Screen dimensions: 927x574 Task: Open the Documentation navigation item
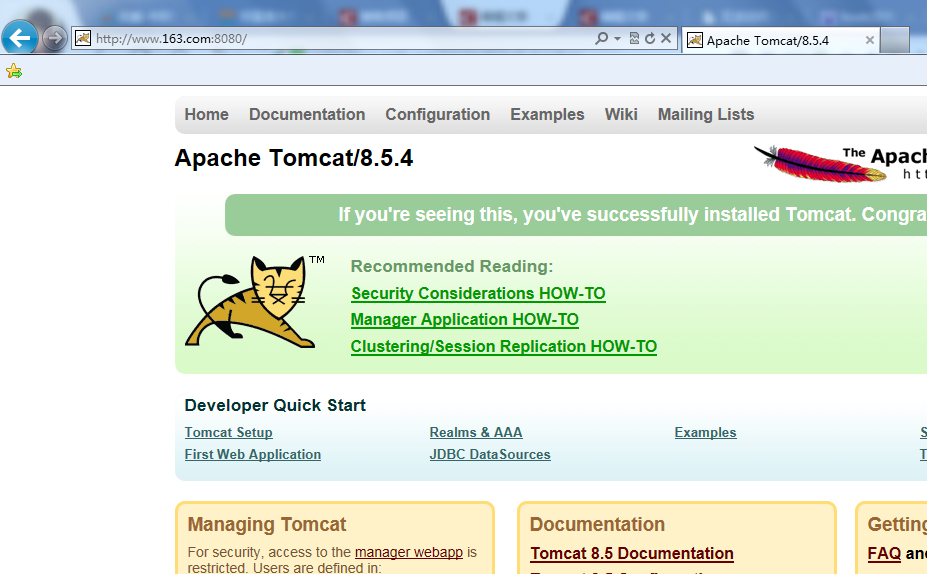point(307,114)
